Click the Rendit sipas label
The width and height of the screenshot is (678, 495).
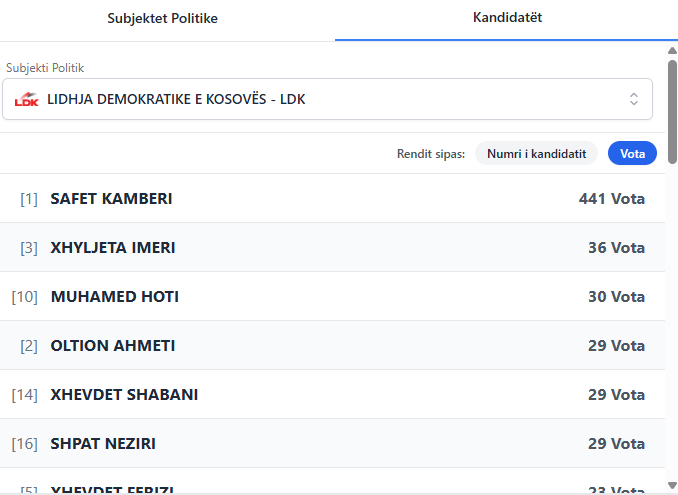click(431, 154)
